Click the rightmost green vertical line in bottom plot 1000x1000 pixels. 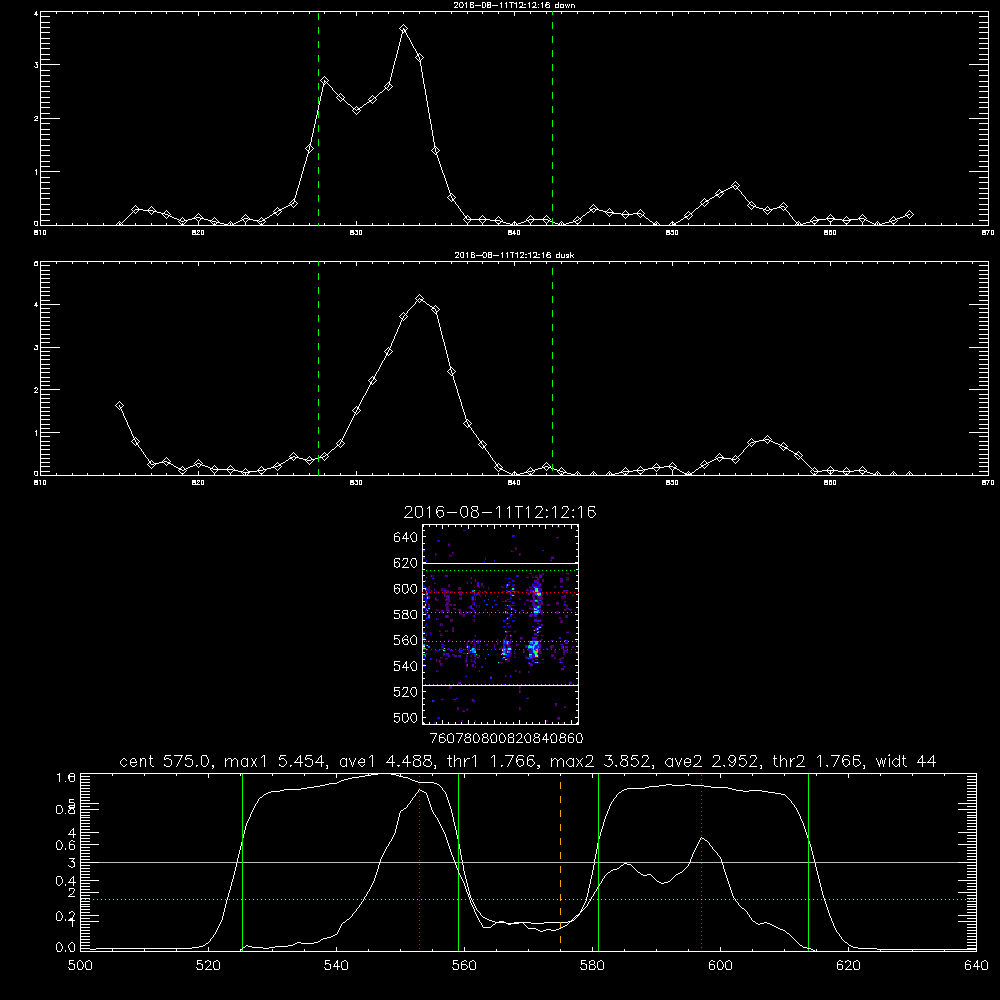tap(809, 861)
